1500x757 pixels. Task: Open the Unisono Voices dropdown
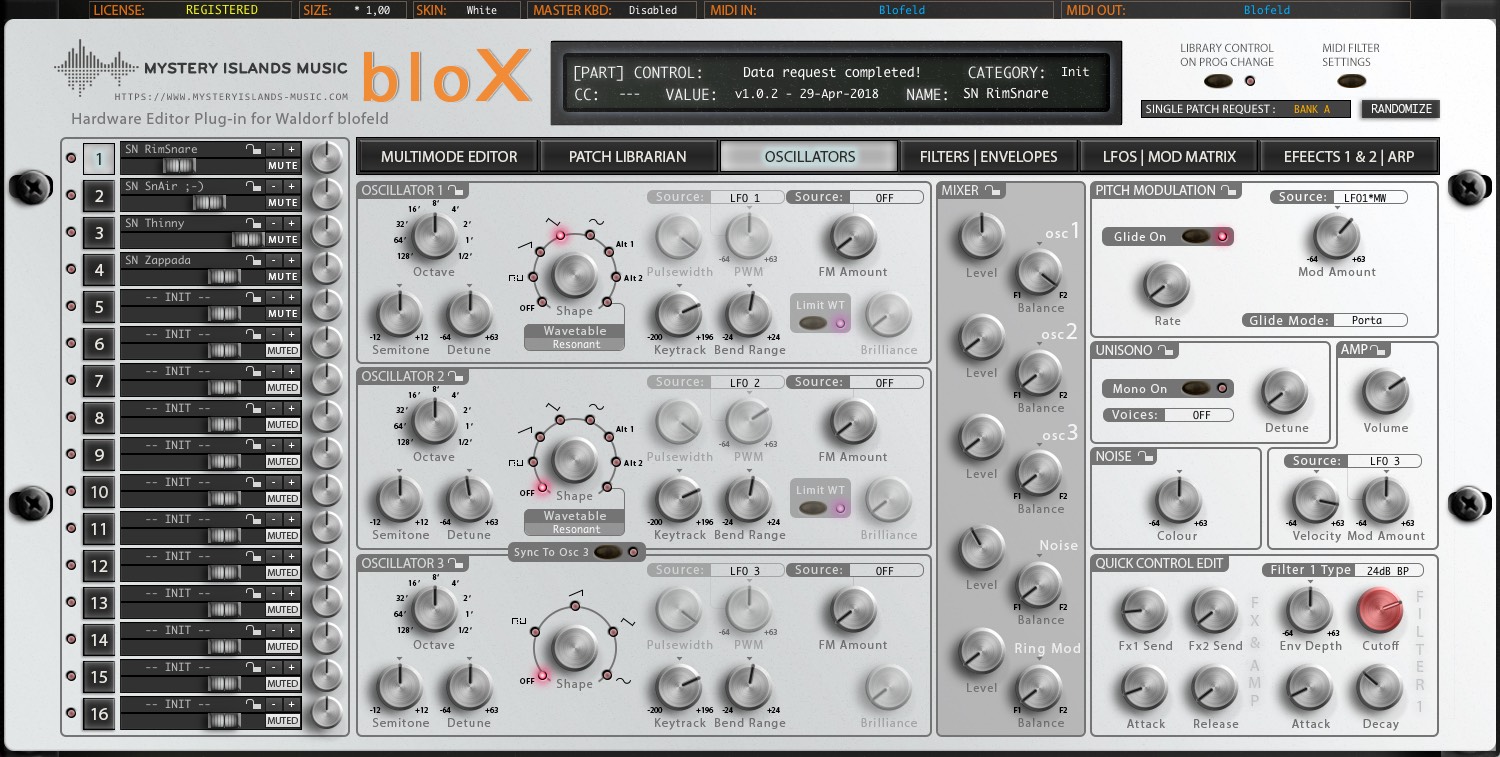click(1199, 415)
